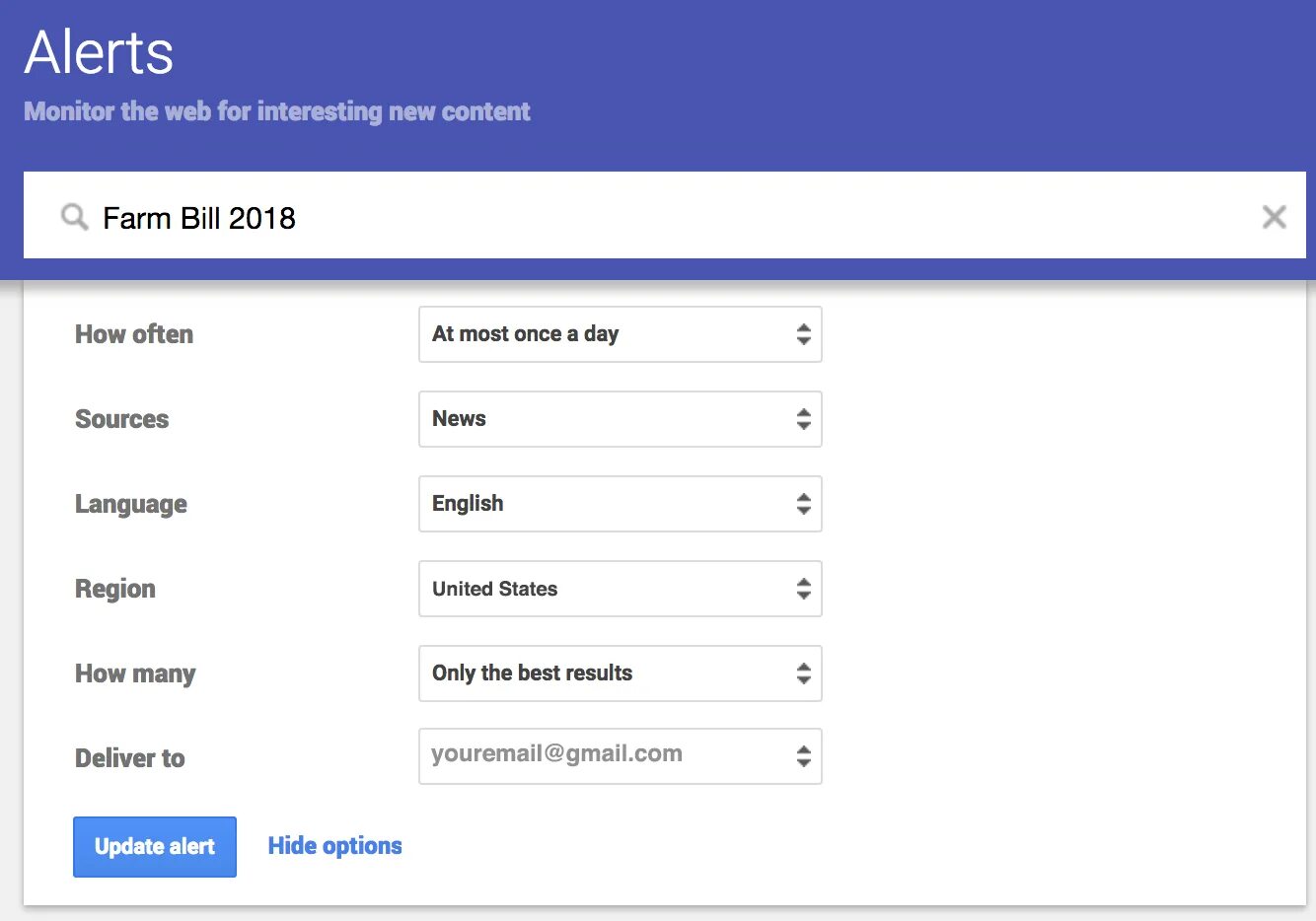This screenshot has height=921, width=1316.
Task: Click the How often label
Action: pyautogui.click(x=134, y=334)
